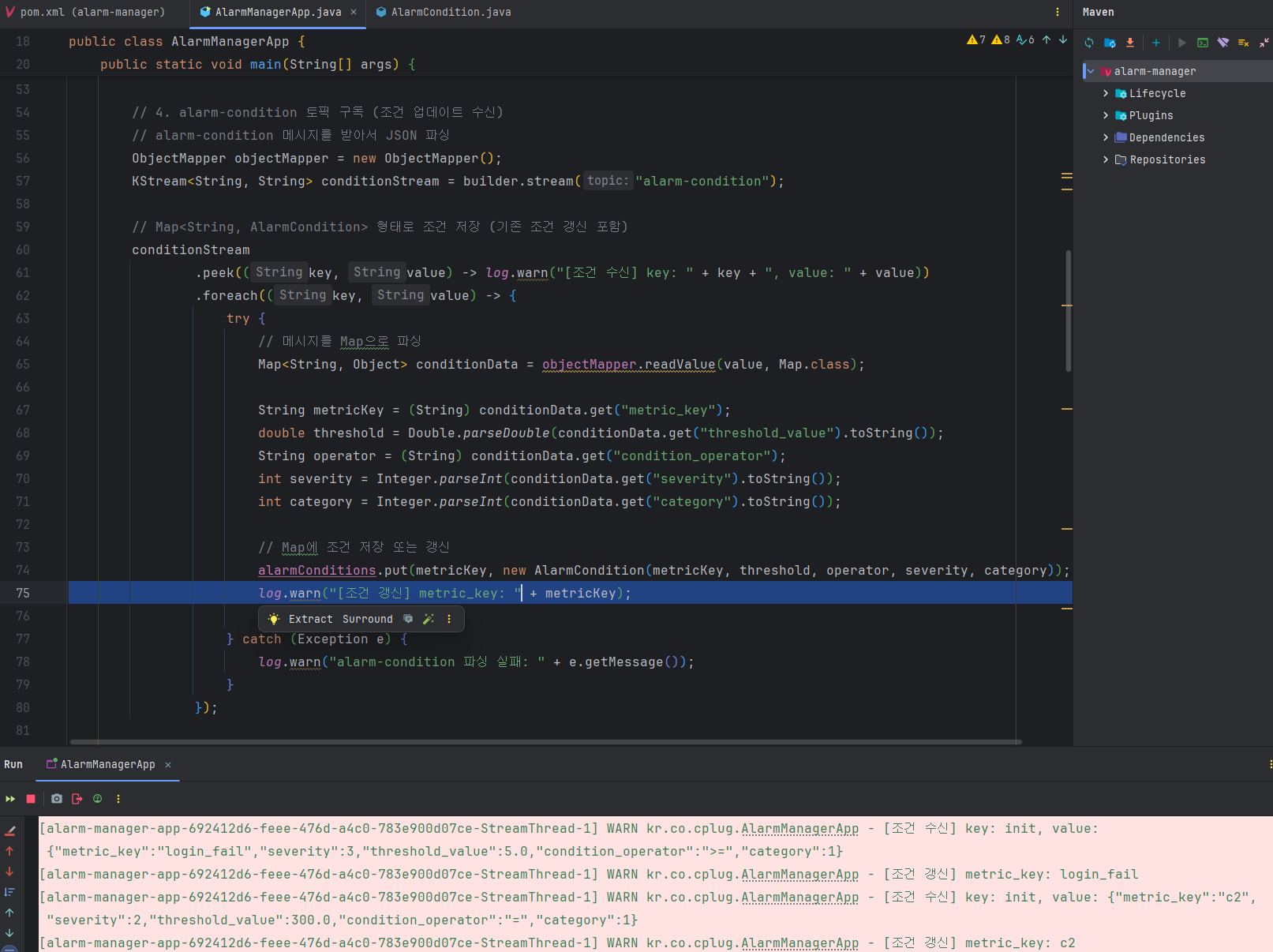This screenshot has height=952, width=1273.
Task: Rerun AlarmManagerApp from Run toolbar
Action: (10, 799)
